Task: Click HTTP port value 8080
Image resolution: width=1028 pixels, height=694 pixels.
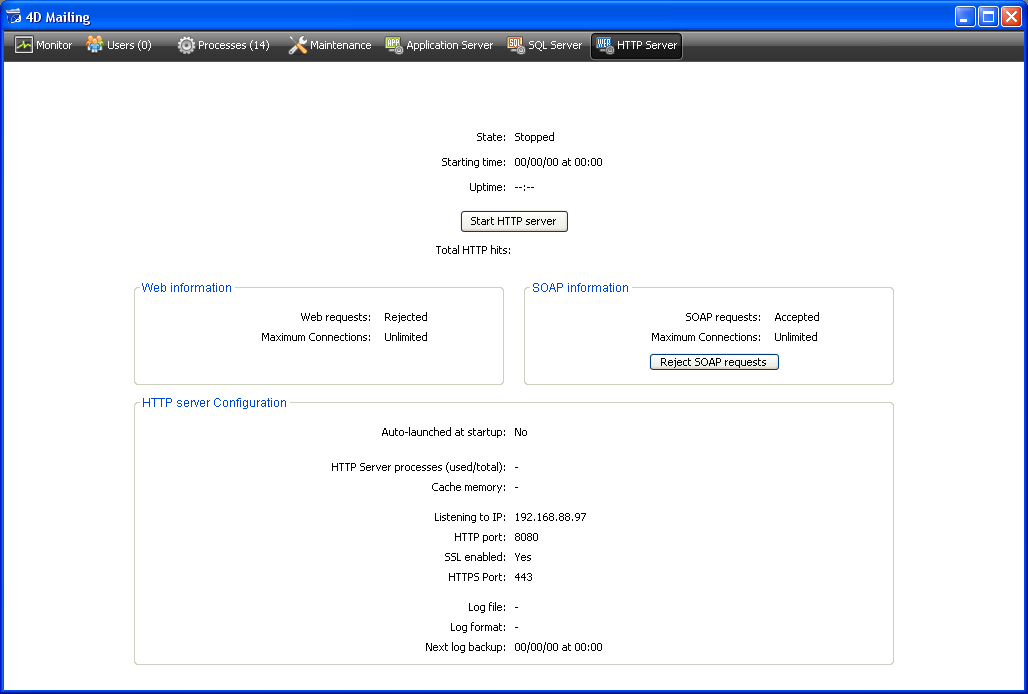Action: 526,537
